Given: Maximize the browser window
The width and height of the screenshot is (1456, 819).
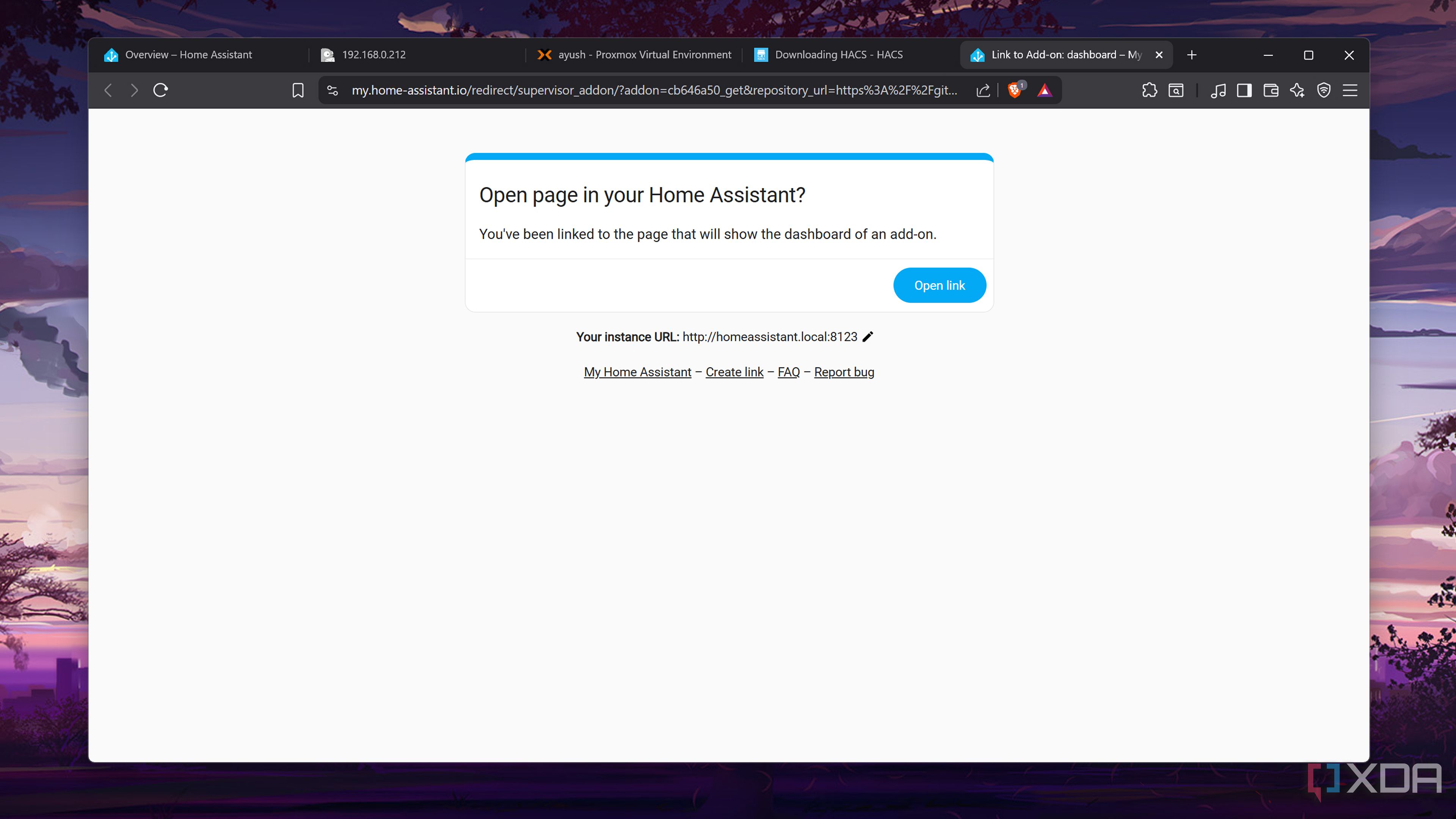Looking at the screenshot, I should pos(1308,55).
